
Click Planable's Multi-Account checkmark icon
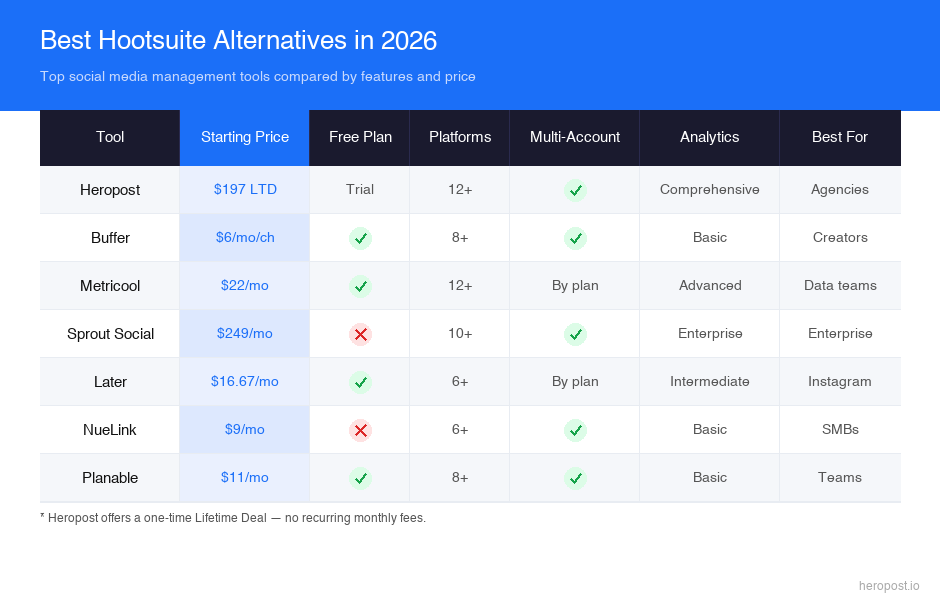pyautogui.click(x=575, y=478)
